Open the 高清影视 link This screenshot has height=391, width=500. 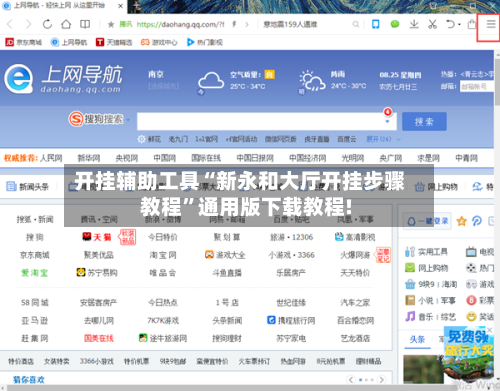[355, 237]
